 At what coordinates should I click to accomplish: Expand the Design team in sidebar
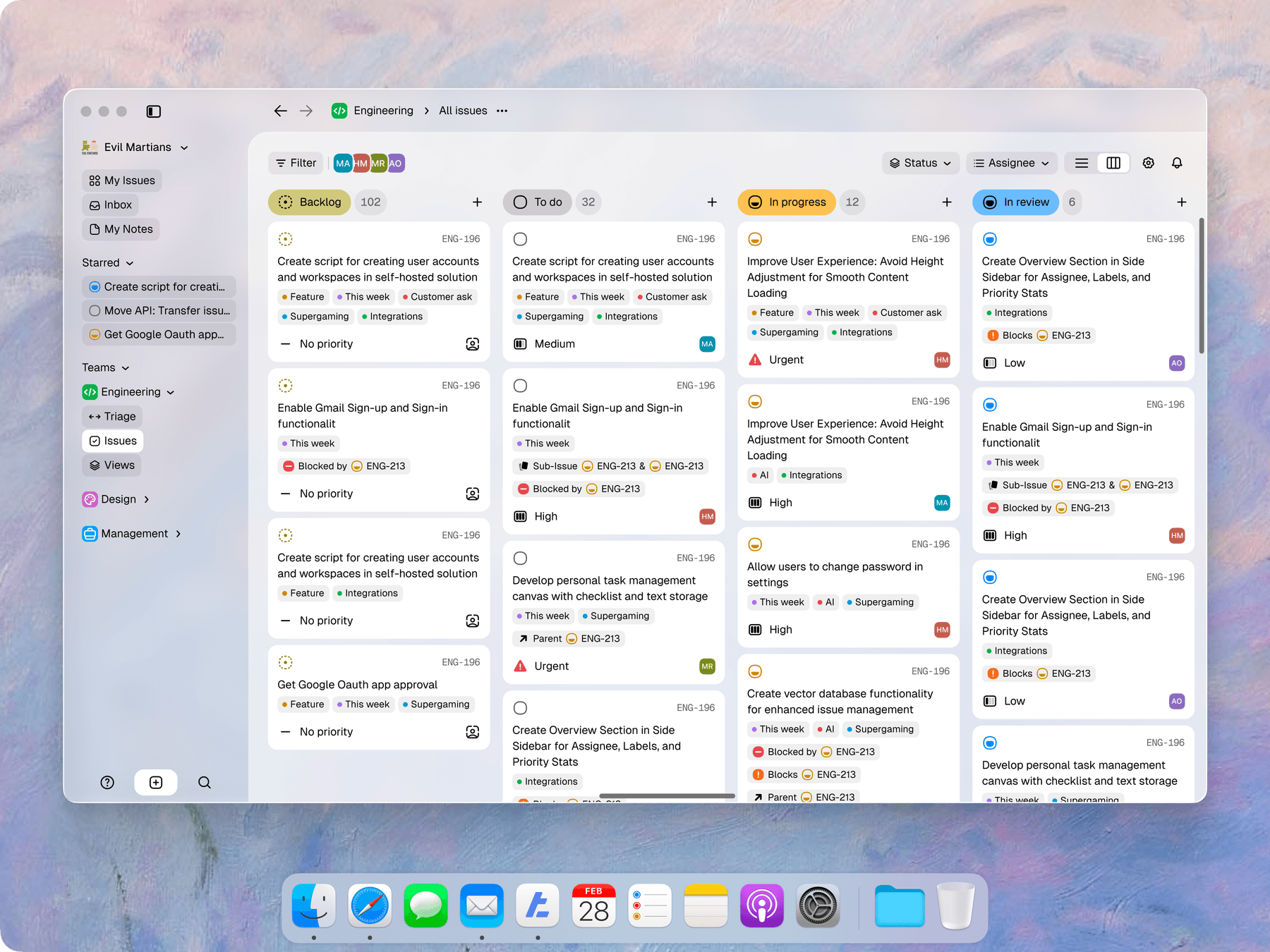(x=117, y=499)
